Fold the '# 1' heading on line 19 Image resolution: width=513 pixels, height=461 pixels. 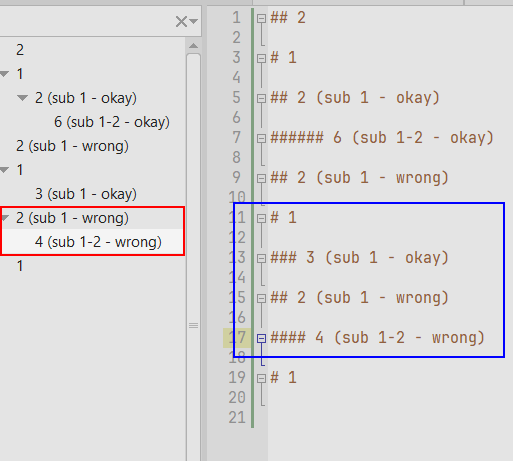point(262,378)
